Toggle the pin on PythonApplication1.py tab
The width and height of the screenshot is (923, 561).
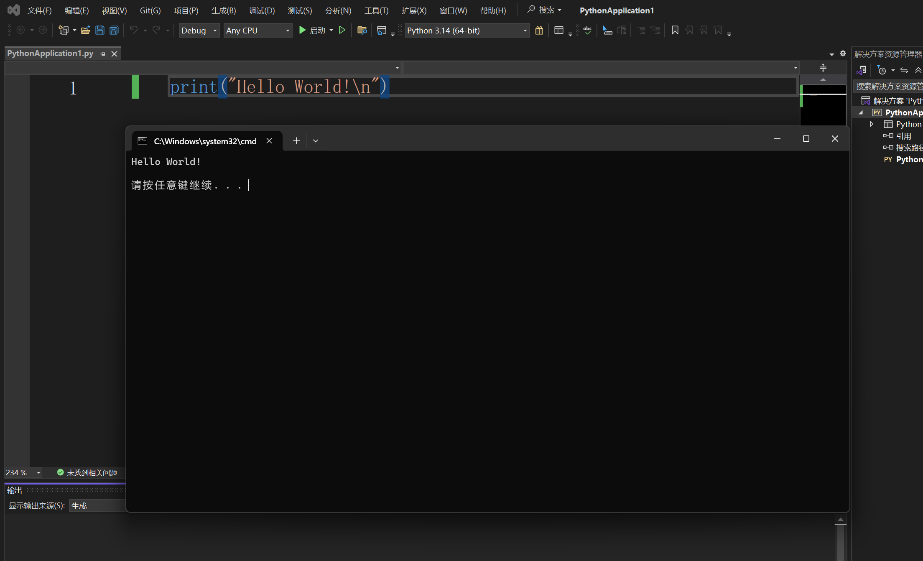coord(103,54)
